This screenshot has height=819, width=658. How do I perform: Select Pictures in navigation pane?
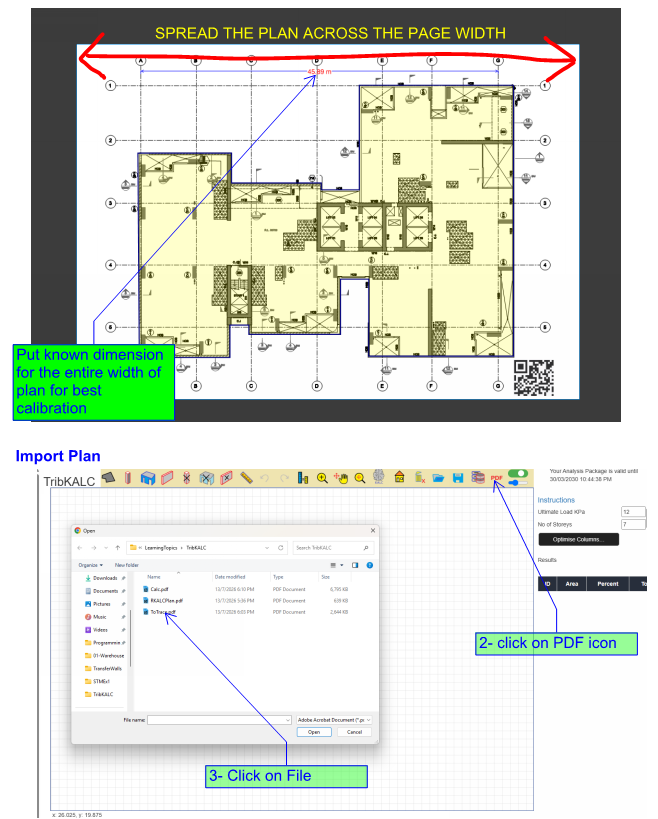click(x=105, y=604)
